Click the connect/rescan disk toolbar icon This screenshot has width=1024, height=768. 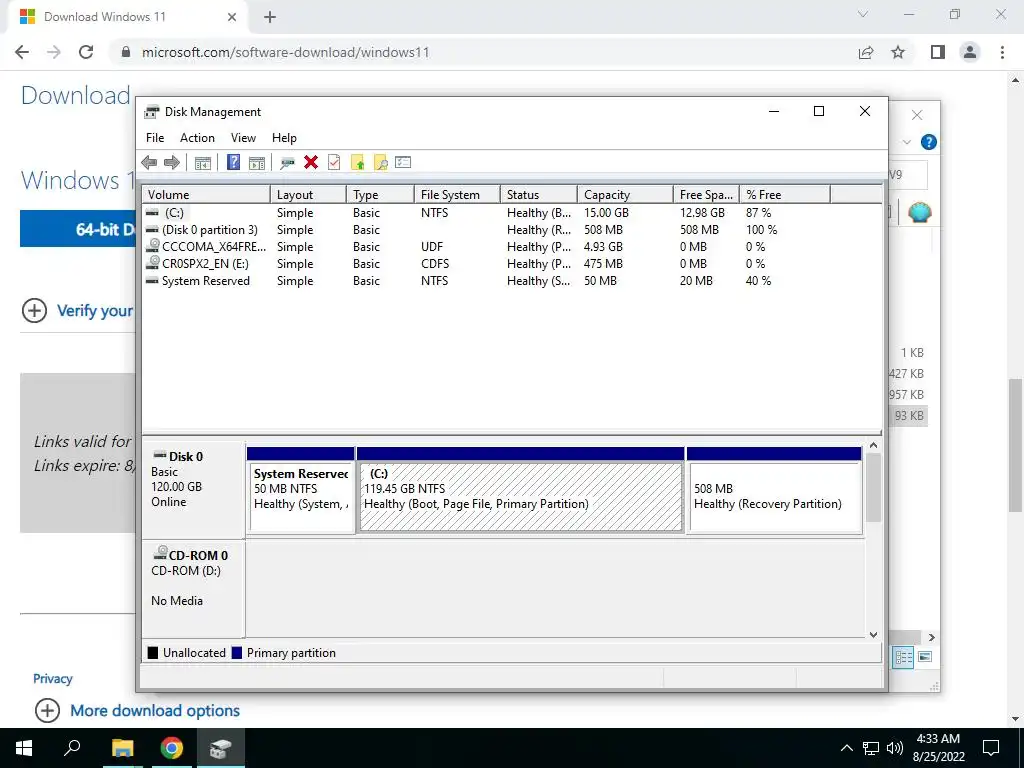click(x=287, y=163)
